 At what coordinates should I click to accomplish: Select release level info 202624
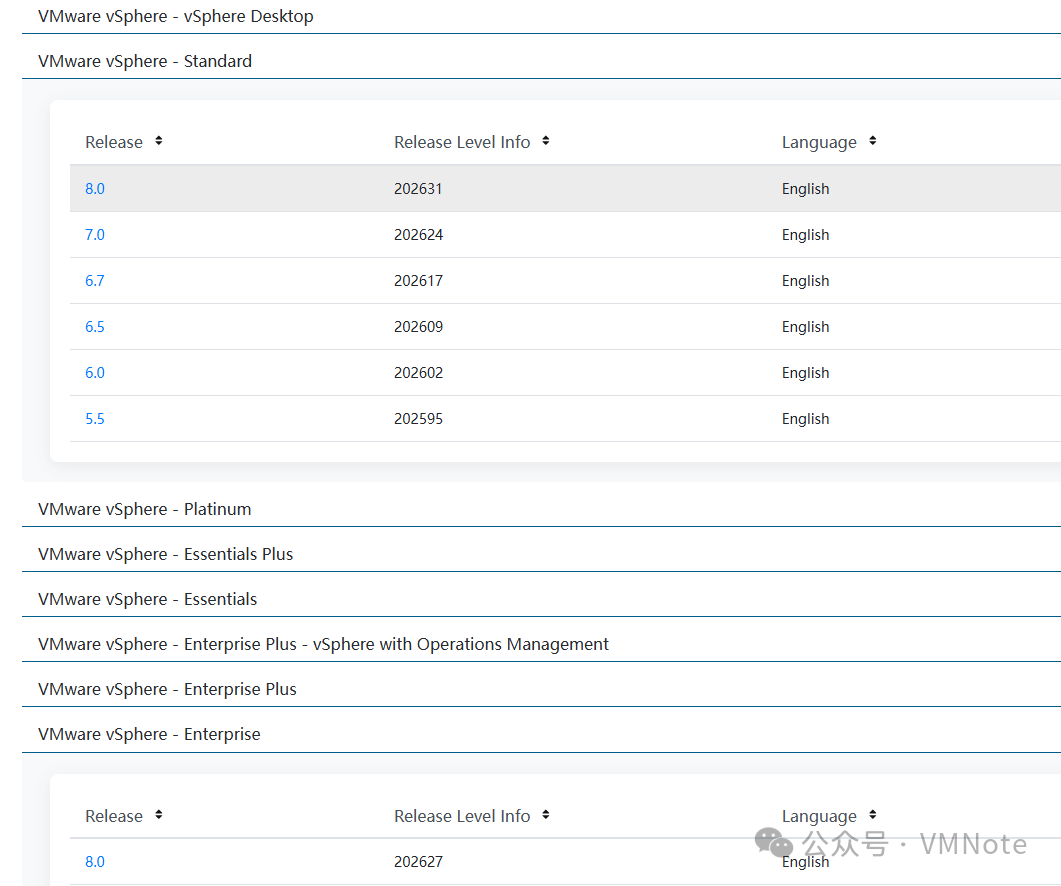(x=418, y=235)
